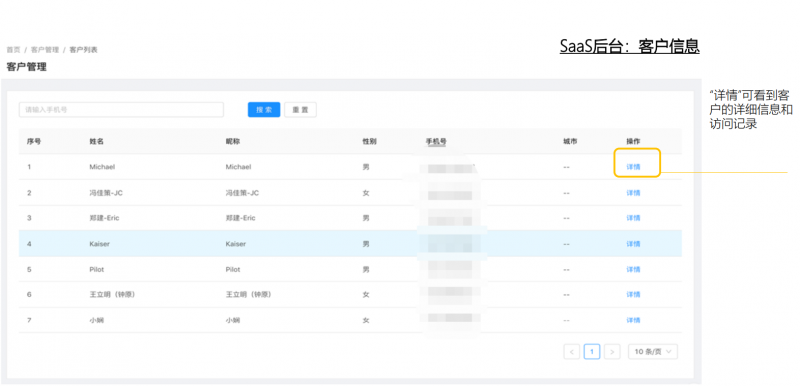Click 郑建-Eric in the 昵称 column

click(x=240, y=218)
